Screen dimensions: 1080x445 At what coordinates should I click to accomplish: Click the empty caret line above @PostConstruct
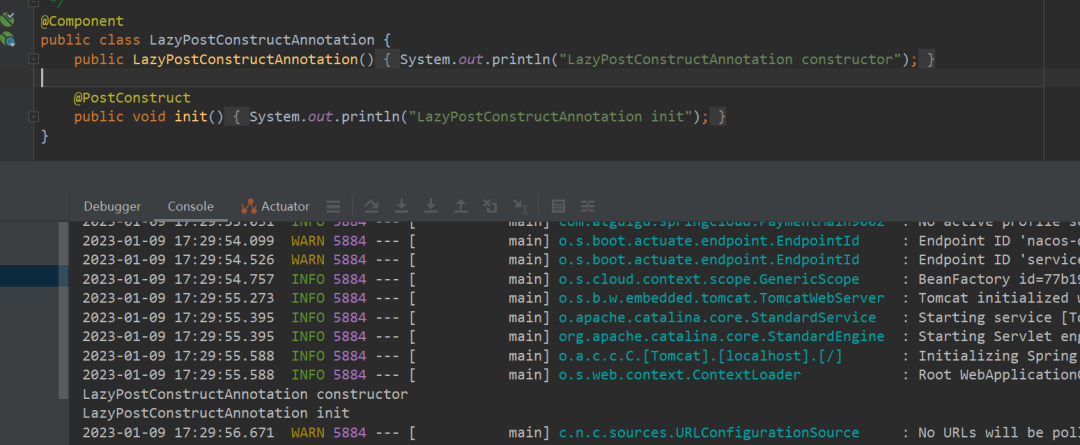tap(543, 79)
